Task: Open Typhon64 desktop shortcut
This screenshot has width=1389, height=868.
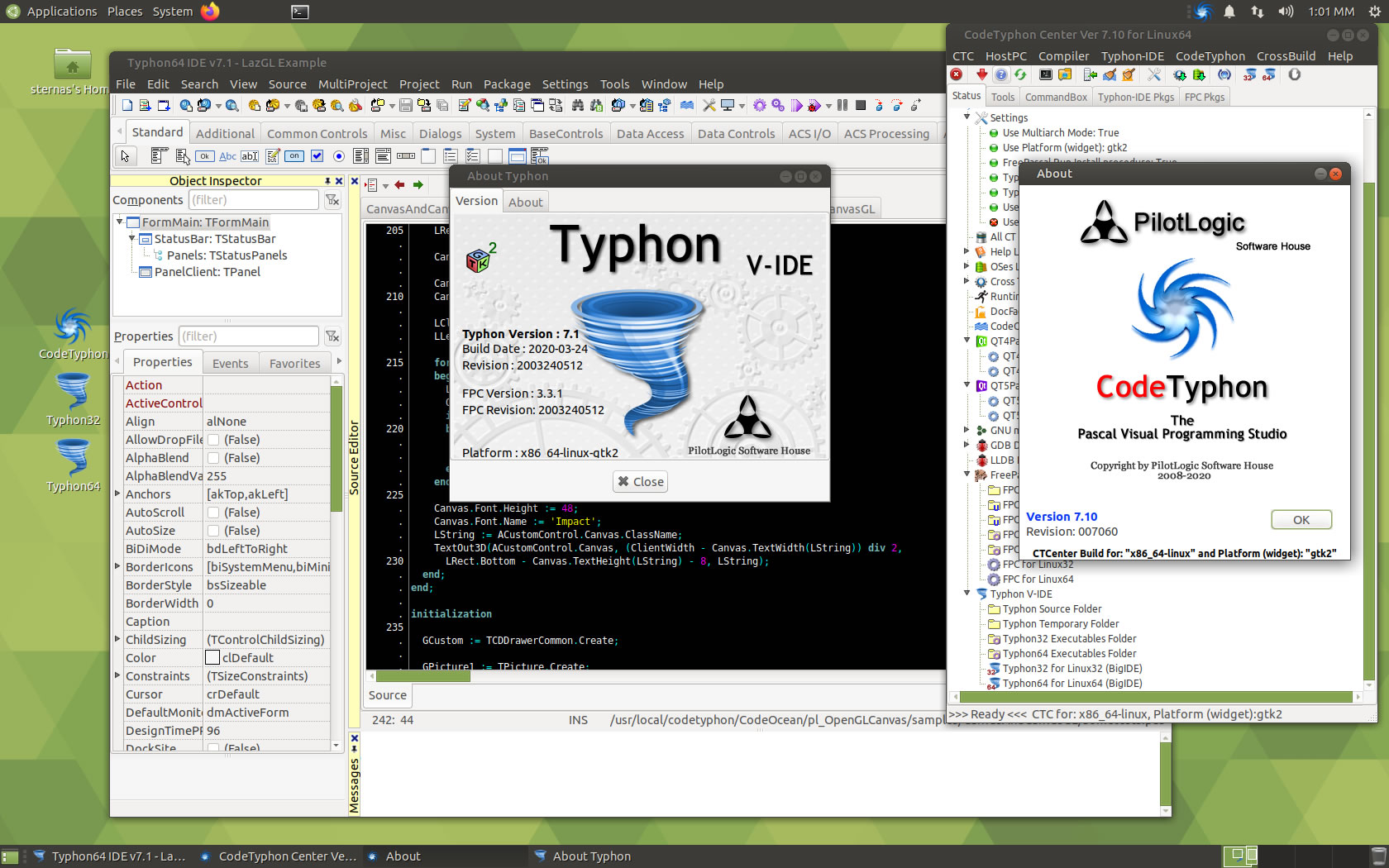Action: coord(74,465)
